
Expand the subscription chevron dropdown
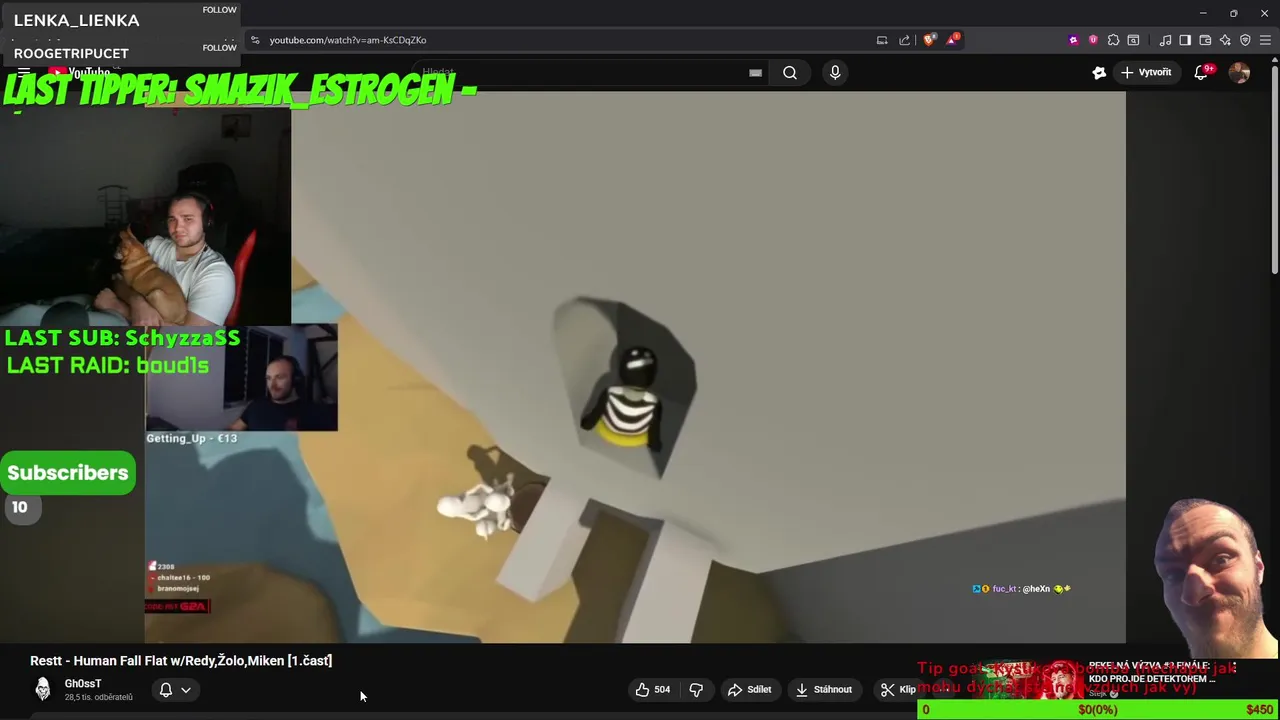(186, 690)
